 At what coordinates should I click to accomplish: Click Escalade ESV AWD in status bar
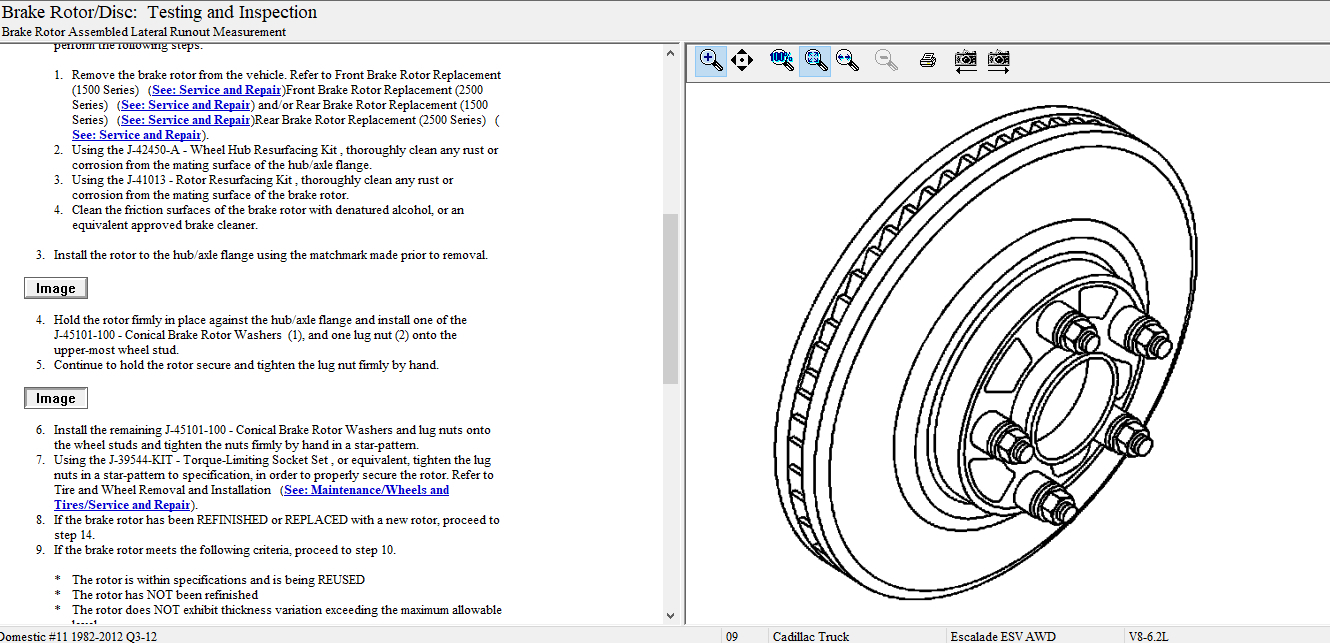click(x=1003, y=636)
